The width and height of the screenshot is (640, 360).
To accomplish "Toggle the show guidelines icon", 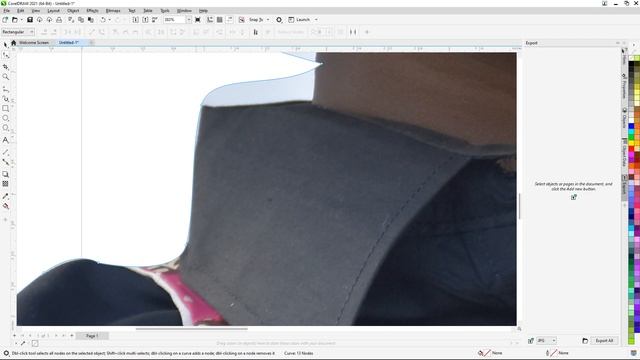I will pyautogui.click(x=230, y=20).
